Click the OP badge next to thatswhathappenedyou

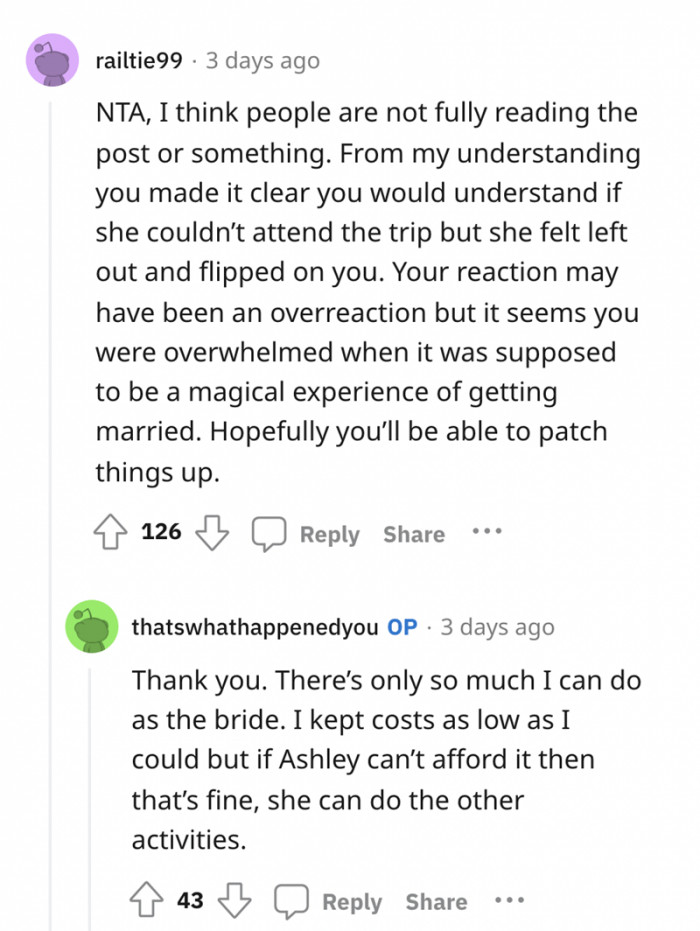click(404, 627)
